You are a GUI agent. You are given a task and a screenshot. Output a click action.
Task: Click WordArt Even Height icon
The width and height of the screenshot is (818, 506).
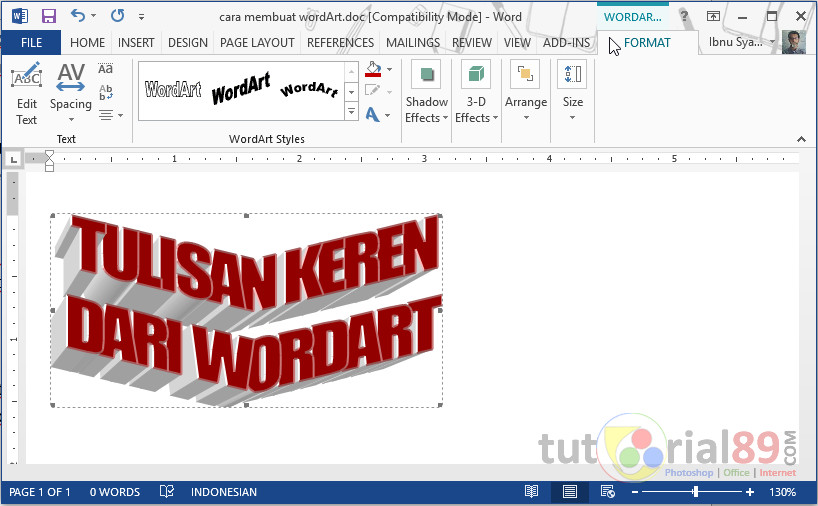click(x=105, y=69)
